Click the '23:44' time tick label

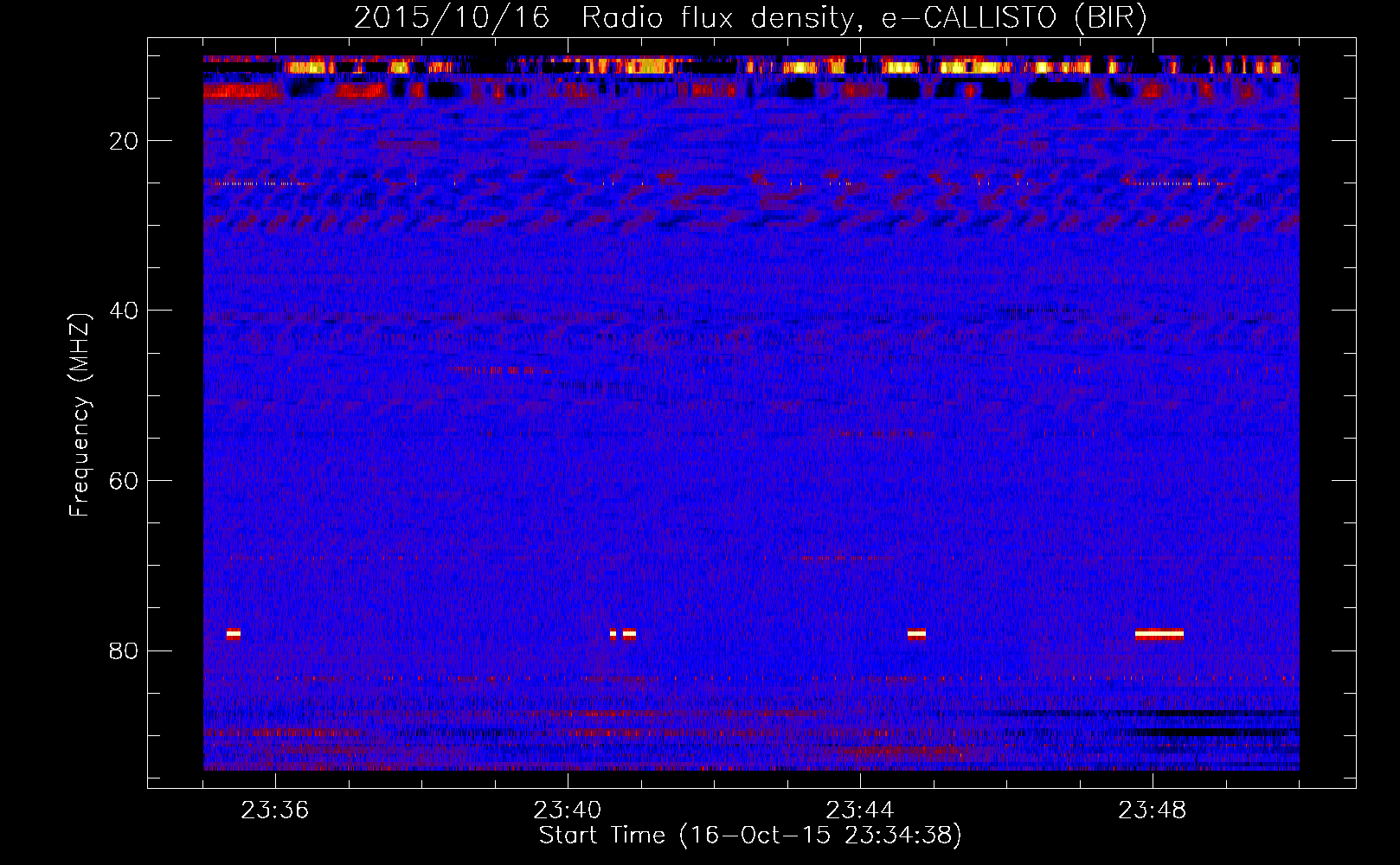[x=860, y=811]
